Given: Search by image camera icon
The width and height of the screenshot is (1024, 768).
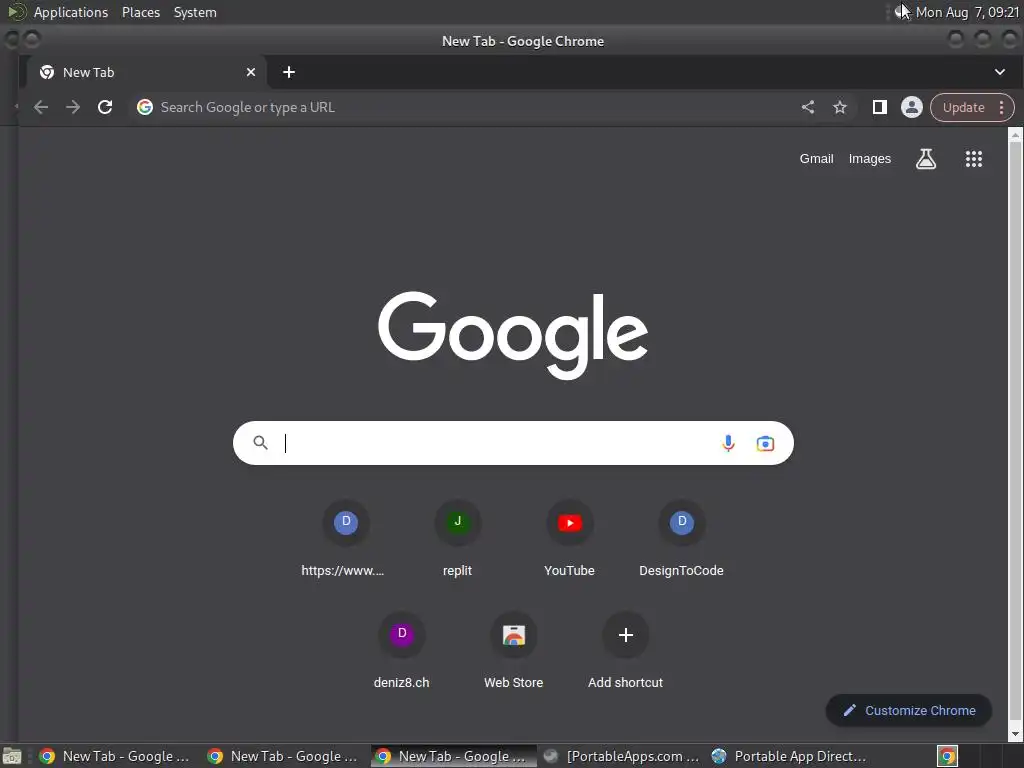Looking at the screenshot, I should [765, 443].
